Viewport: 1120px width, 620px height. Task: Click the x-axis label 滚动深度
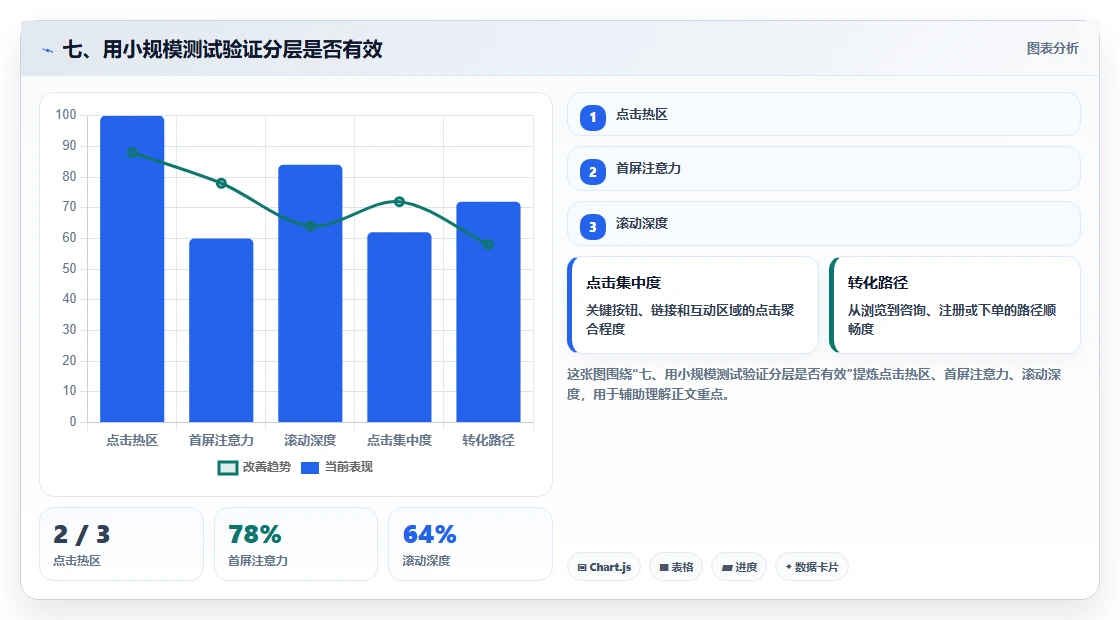(310, 441)
